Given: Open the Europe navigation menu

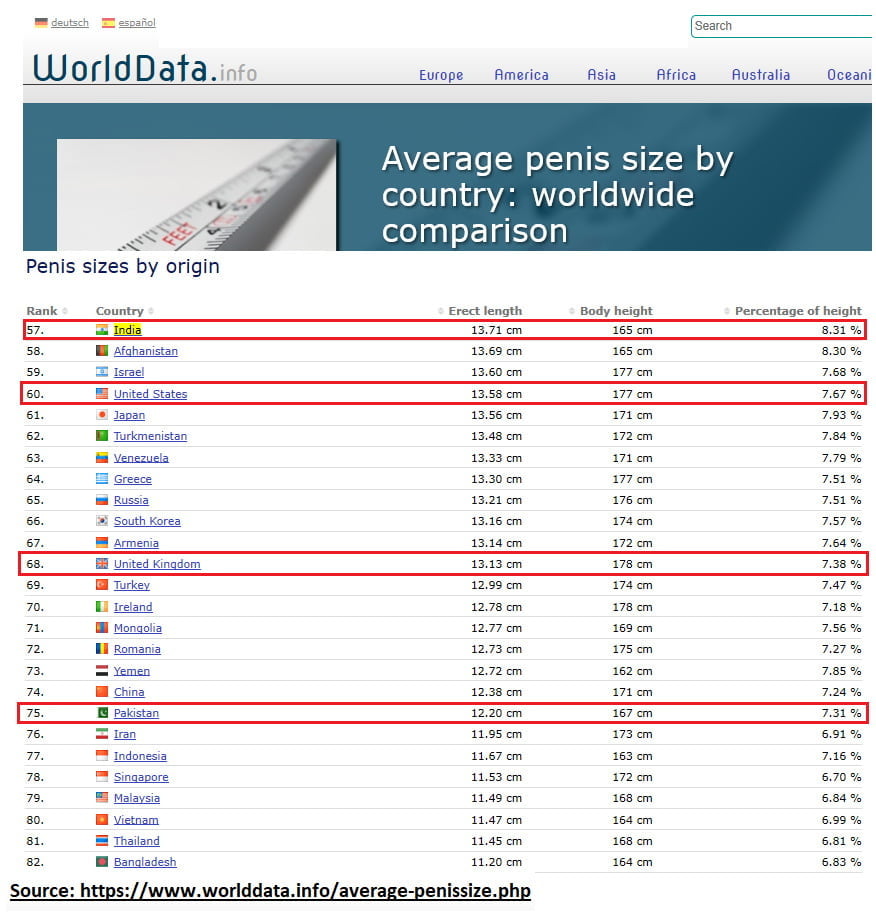Looking at the screenshot, I should click(x=441, y=75).
